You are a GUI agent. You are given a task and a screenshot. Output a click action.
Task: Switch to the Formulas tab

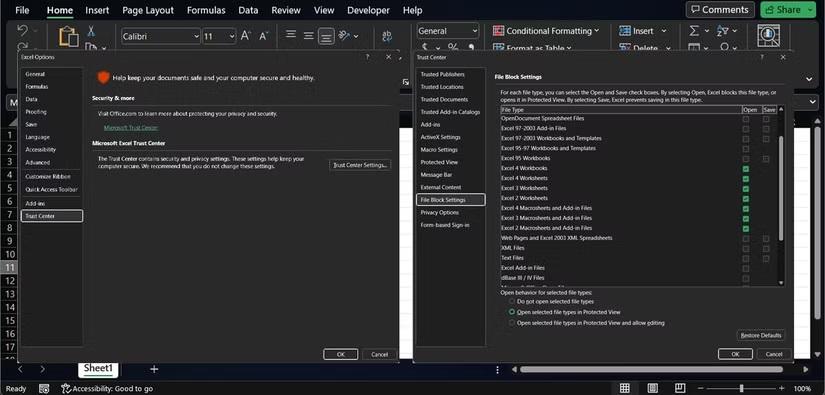point(206,10)
